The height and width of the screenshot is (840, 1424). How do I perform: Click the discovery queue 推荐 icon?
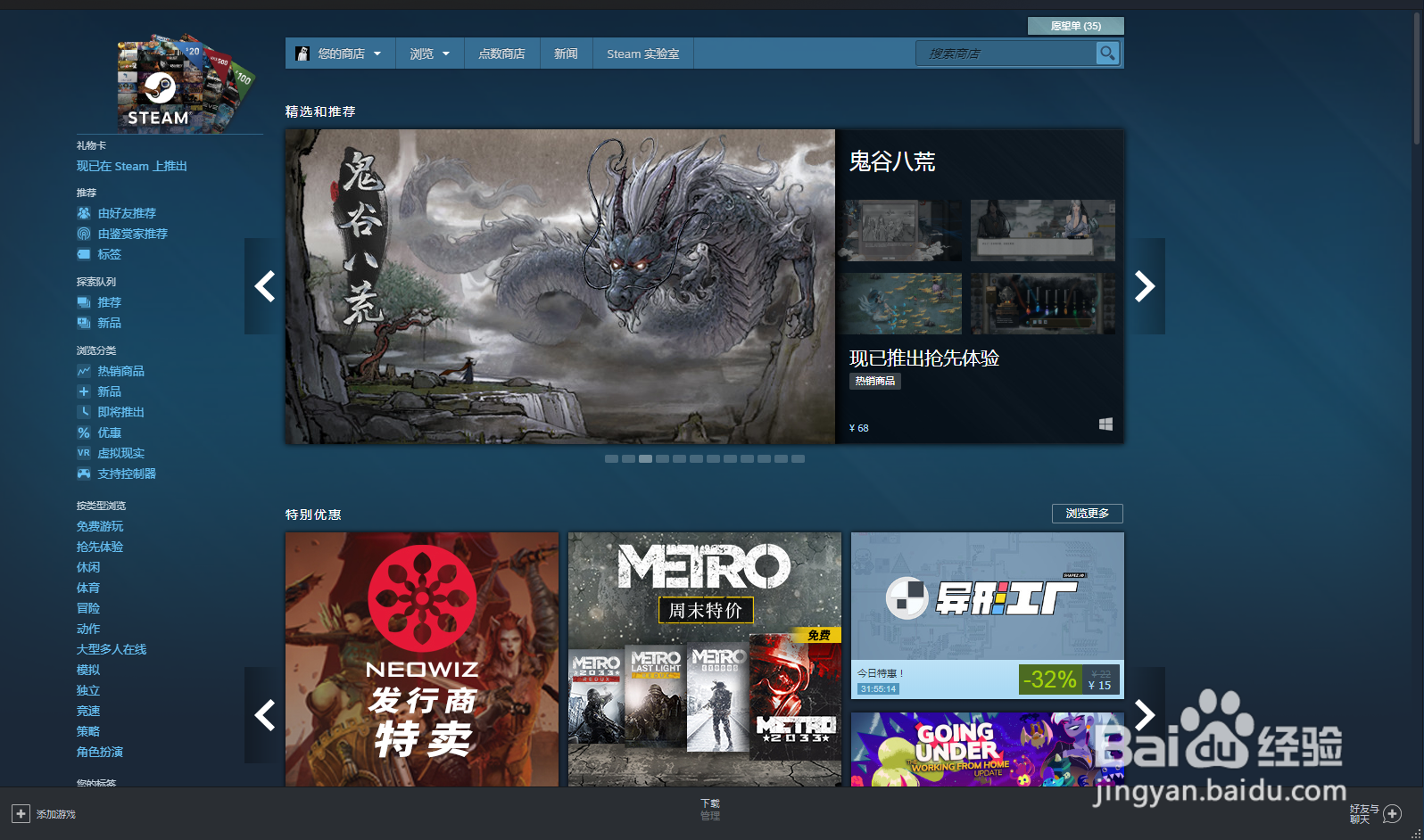[84, 302]
